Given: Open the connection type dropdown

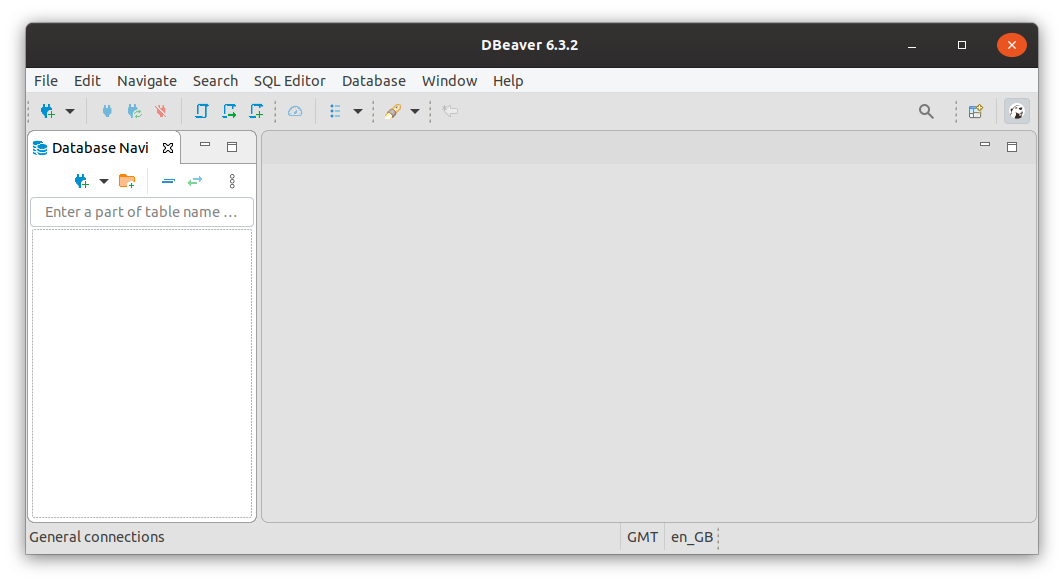Looking at the screenshot, I should (70, 111).
